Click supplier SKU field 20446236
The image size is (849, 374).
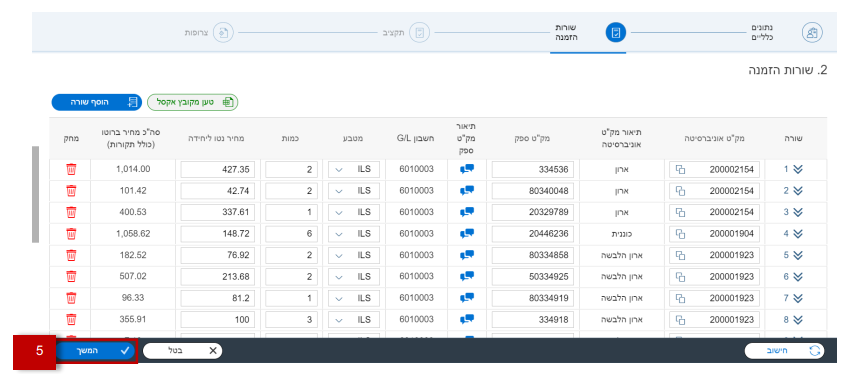pos(532,234)
